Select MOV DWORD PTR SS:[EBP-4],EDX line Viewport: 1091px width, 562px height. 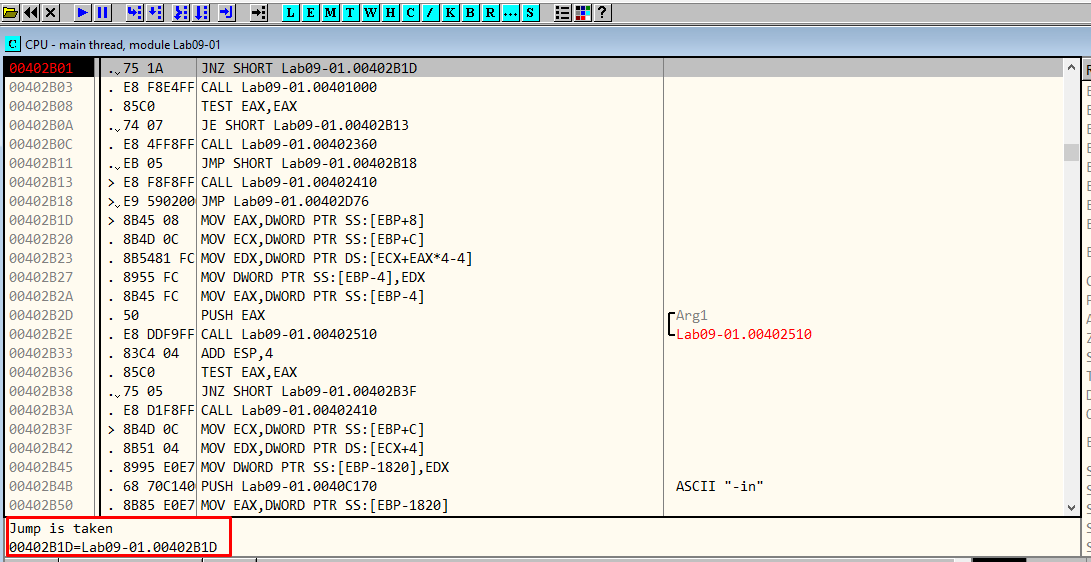point(312,277)
